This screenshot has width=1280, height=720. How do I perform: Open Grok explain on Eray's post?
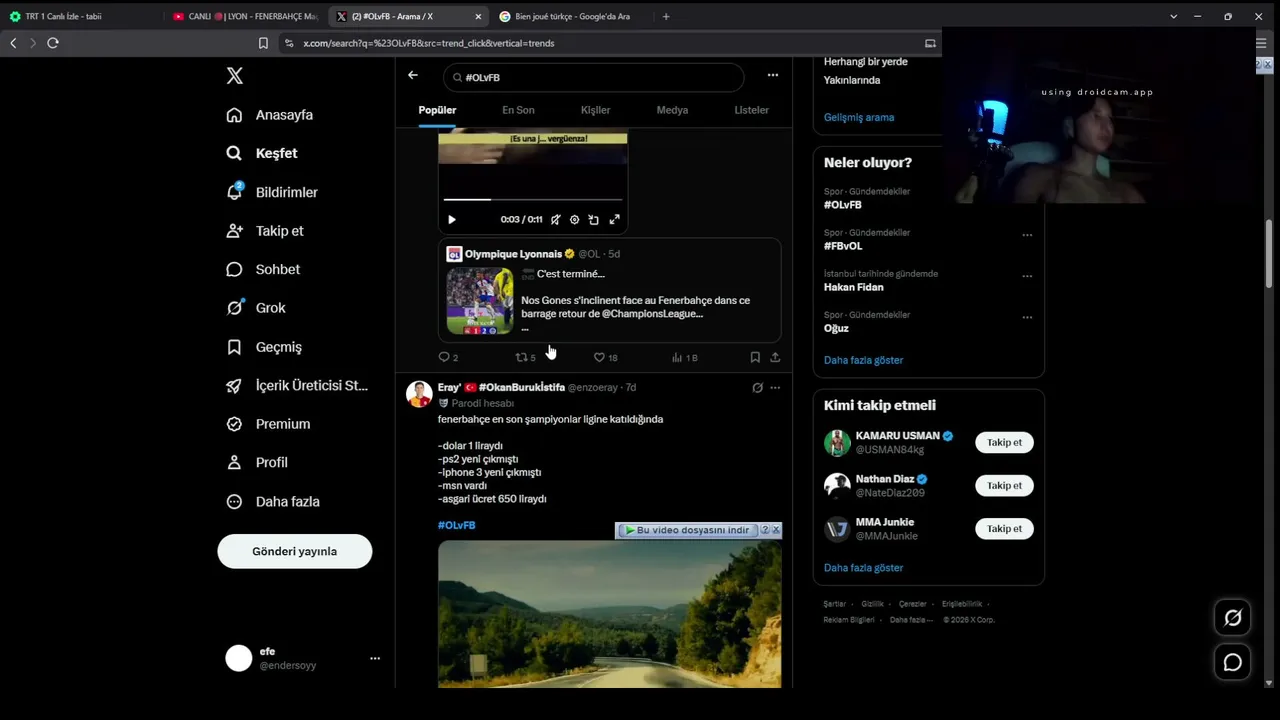pyautogui.click(x=757, y=388)
